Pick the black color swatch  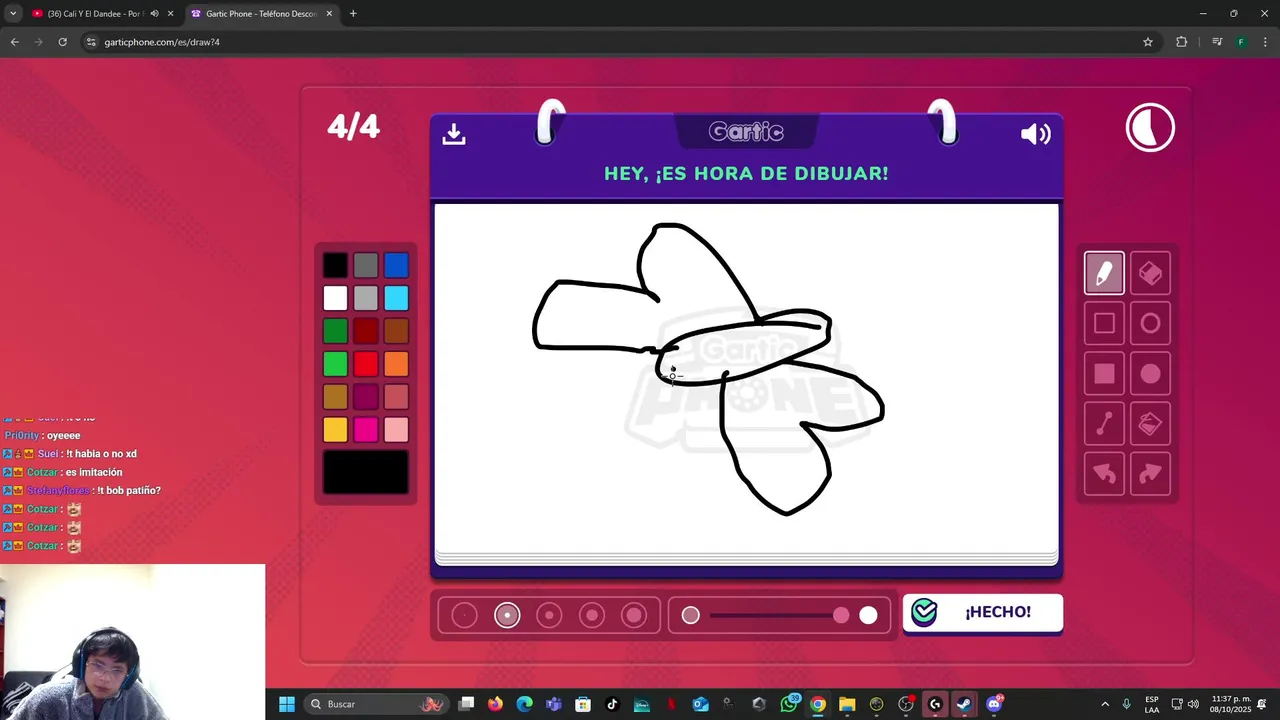[335, 265]
